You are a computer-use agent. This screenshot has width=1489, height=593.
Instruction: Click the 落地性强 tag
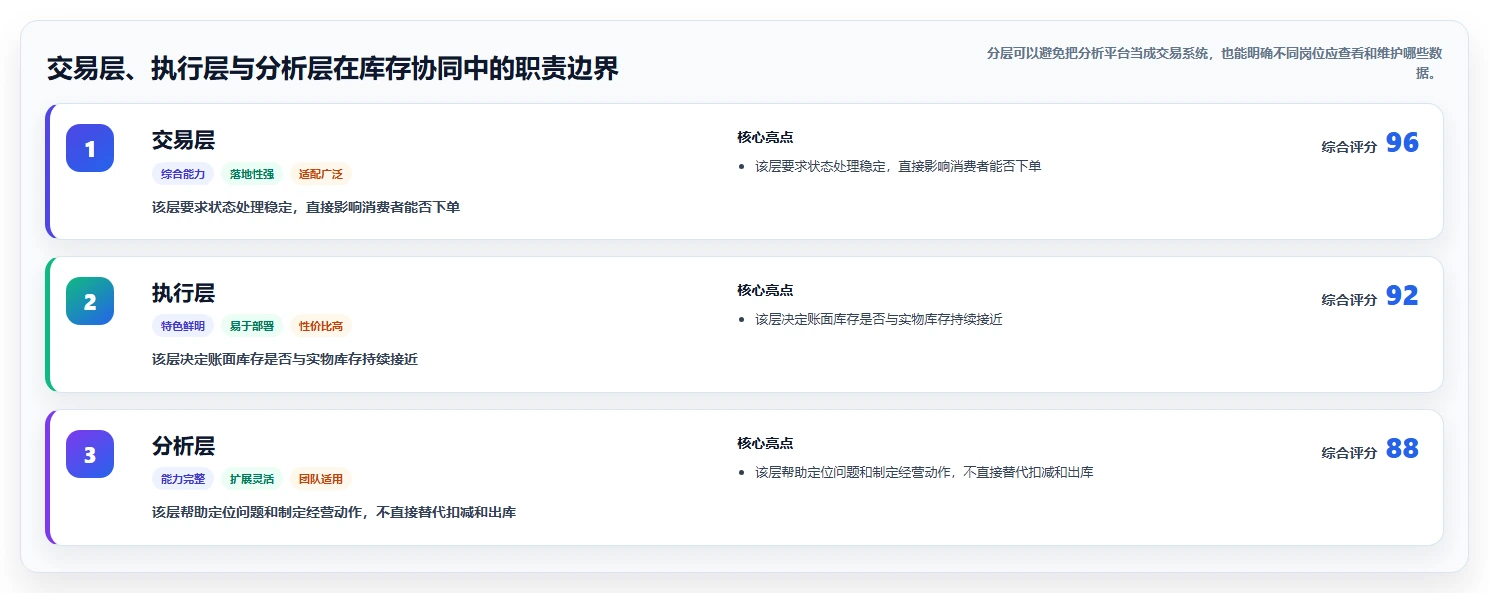pos(252,174)
